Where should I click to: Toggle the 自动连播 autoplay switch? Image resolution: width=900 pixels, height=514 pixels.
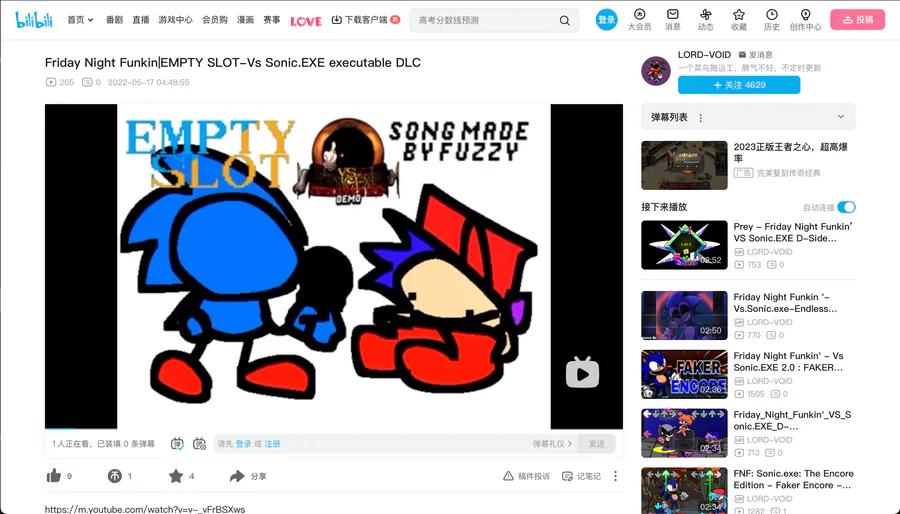(846, 207)
